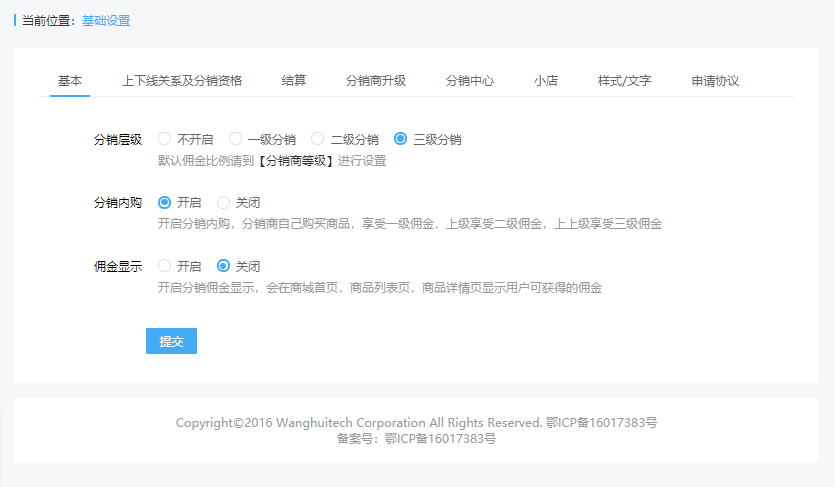The image size is (835, 487).
Task: Follow the 【分销商等级】 link
Action: pos(296,161)
